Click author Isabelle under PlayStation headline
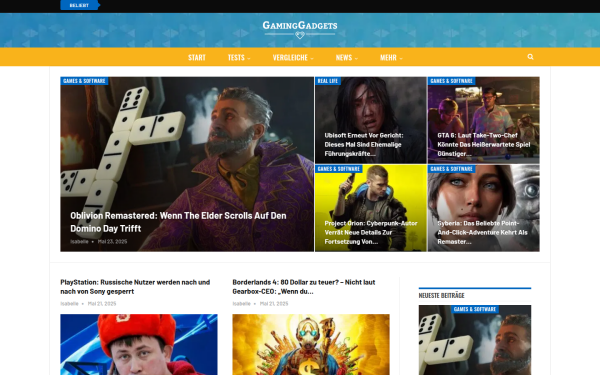This screenshot has width=600, height=375. [69, 303]
